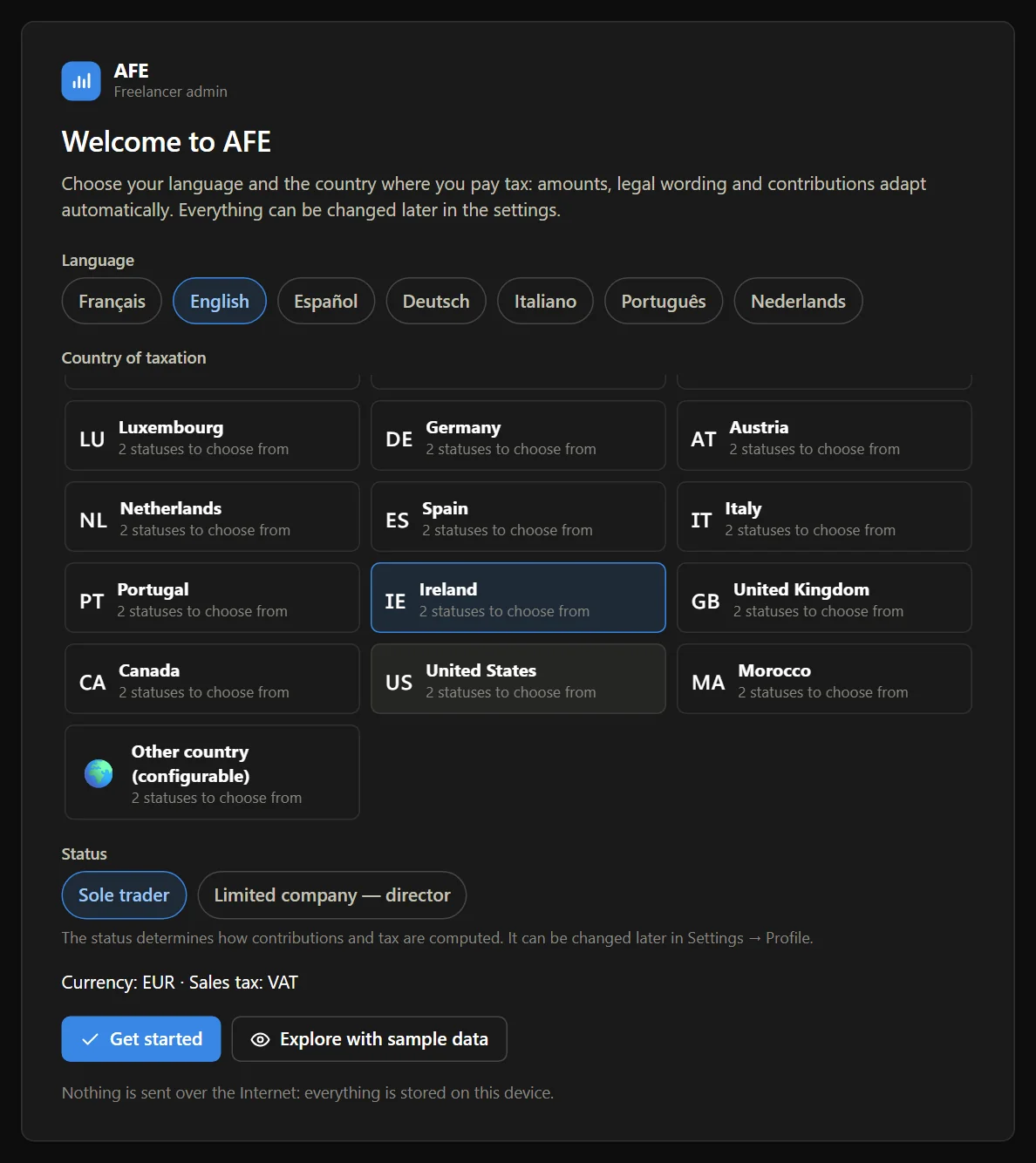
Task: Select English language
Action: (x=220, y=301)
